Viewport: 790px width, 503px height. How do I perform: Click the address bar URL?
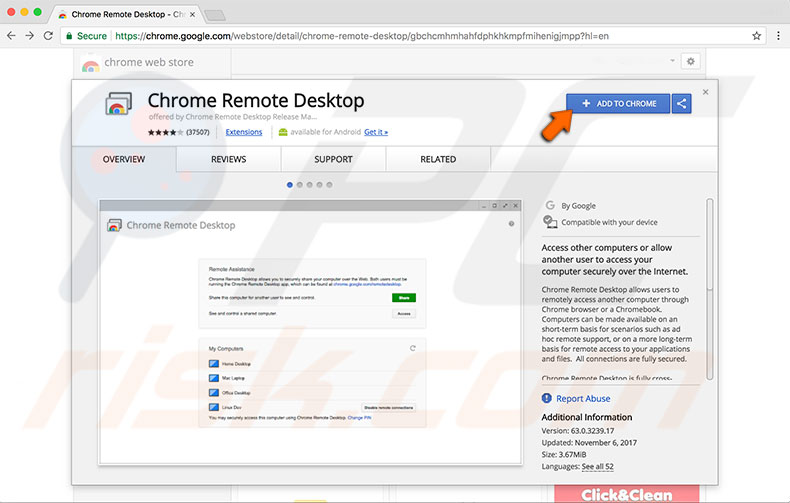click(x=362, y=36)
